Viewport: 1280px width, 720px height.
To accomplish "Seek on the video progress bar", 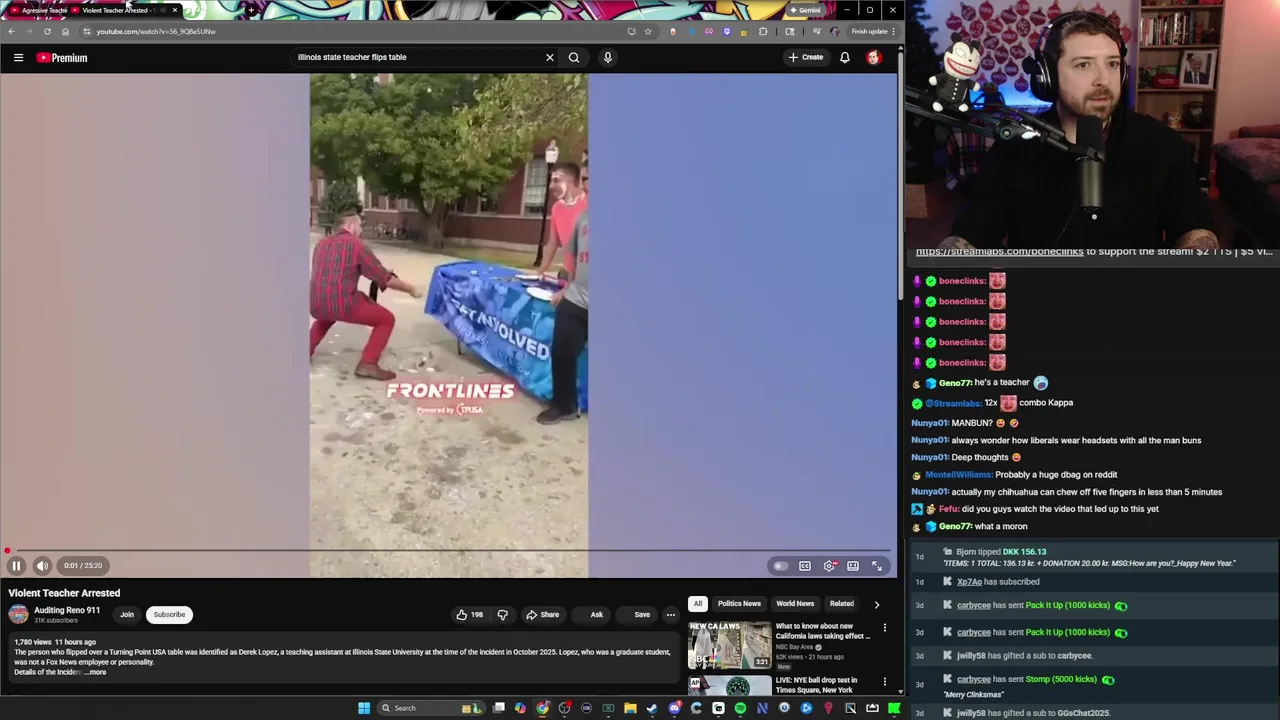I will (448, 551).
